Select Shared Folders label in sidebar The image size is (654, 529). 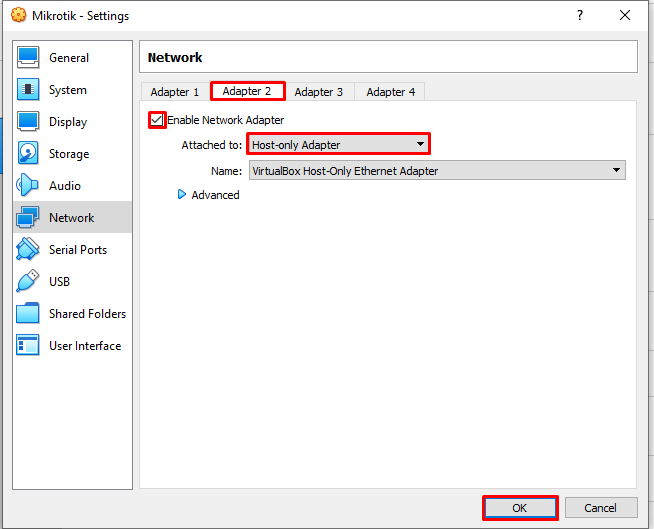pos(88,314)
